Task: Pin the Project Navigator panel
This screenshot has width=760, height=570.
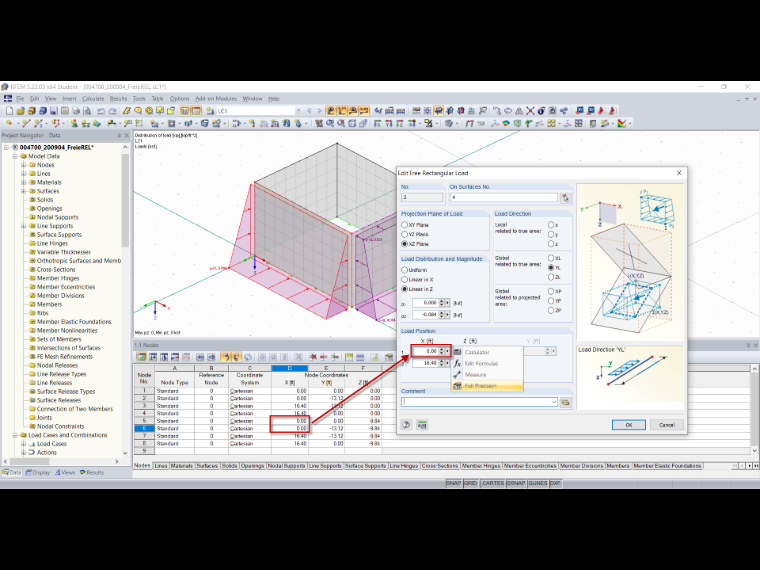Action: [x=119, y=136]
